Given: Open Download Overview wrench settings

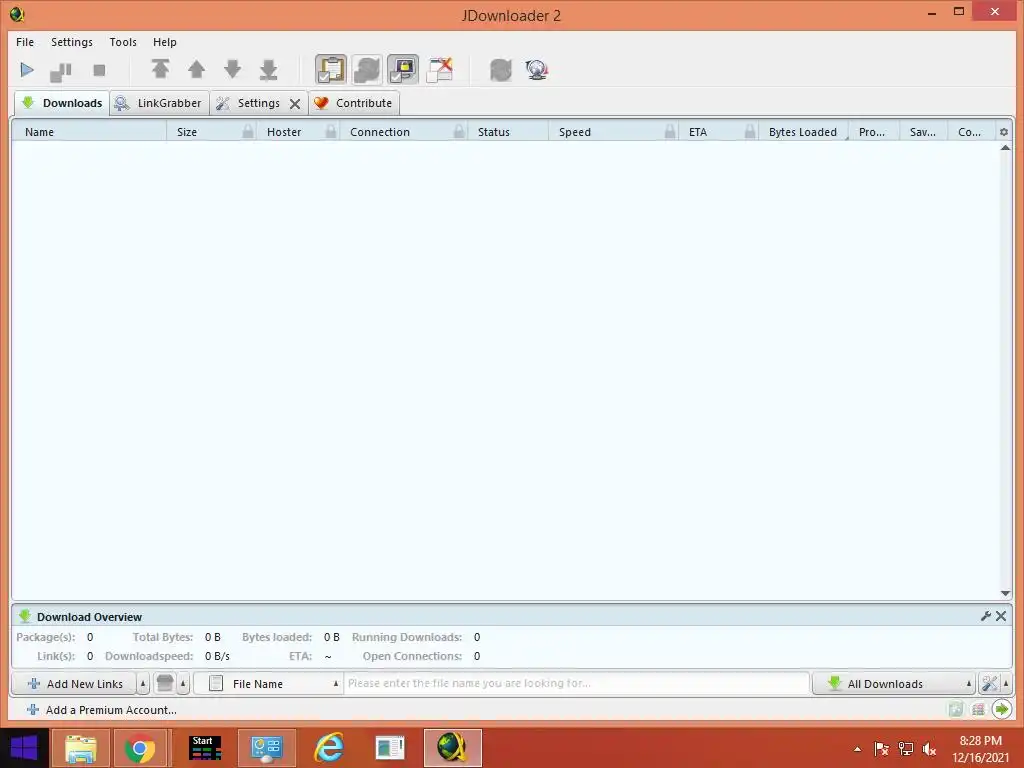Looking at the screenshot, I should coord(986,616).
